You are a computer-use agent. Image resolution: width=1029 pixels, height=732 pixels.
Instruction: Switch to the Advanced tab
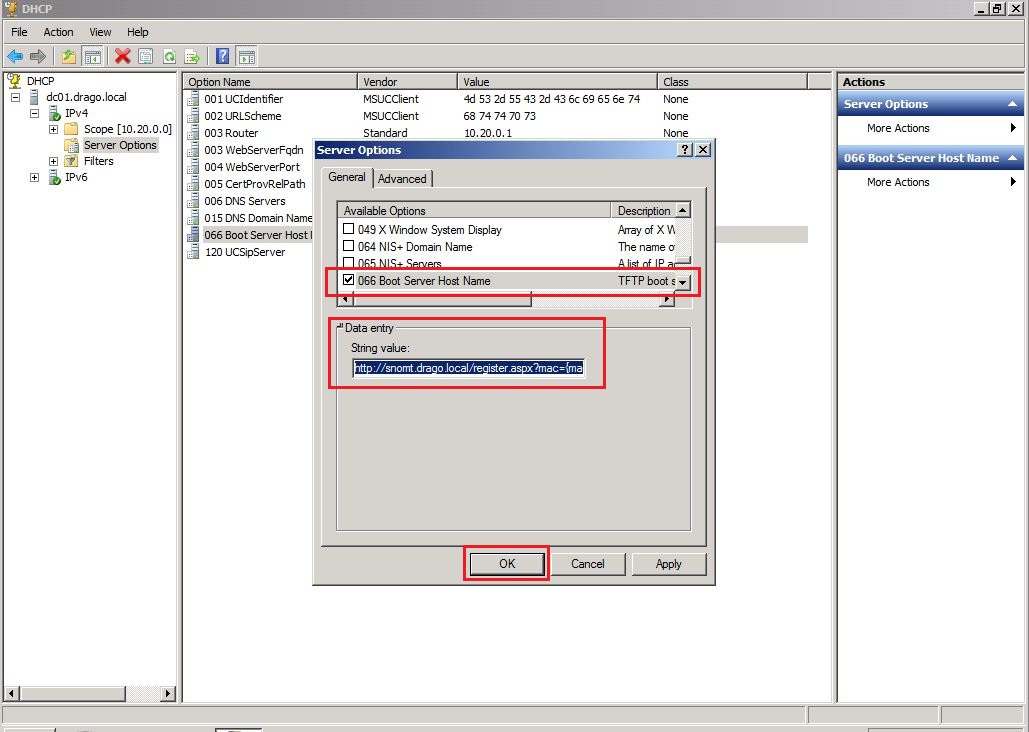coord(403,178)
